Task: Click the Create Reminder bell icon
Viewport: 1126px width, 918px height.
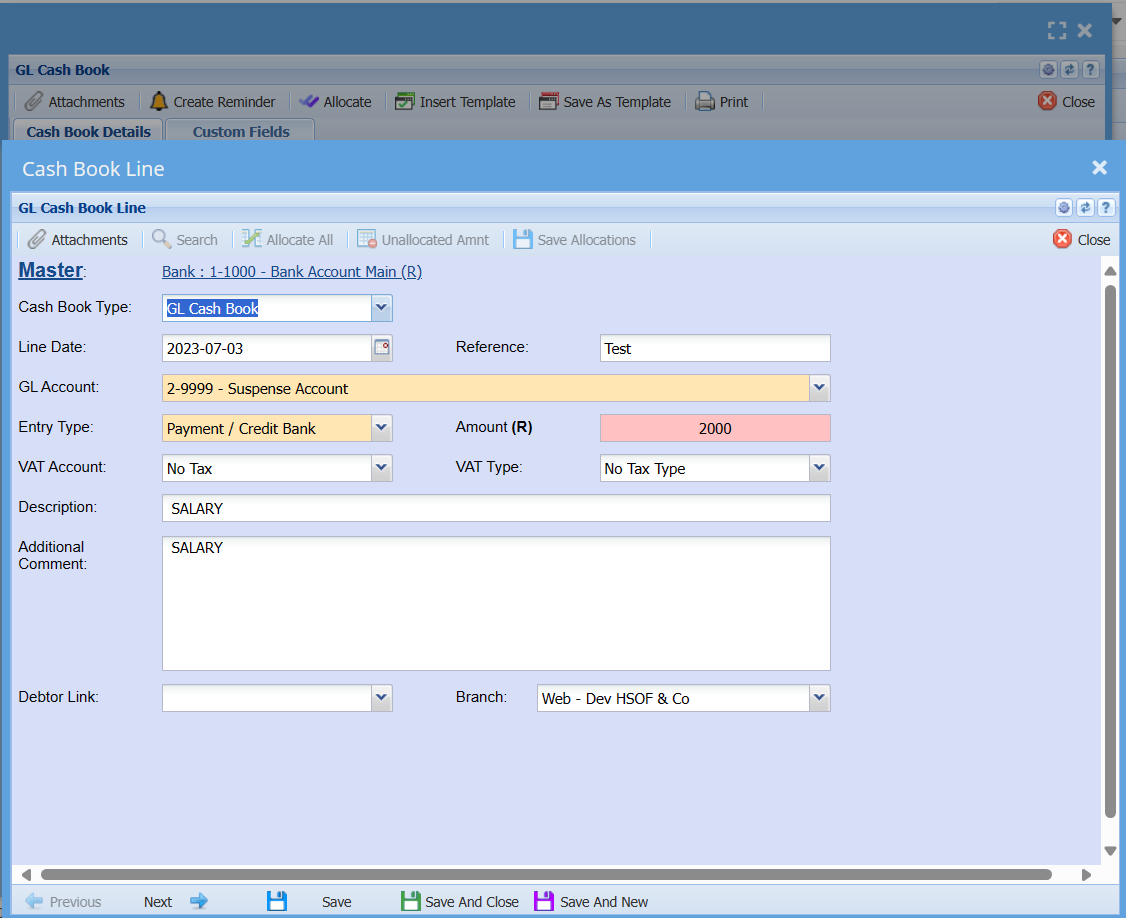Action: tap(159, 102)
